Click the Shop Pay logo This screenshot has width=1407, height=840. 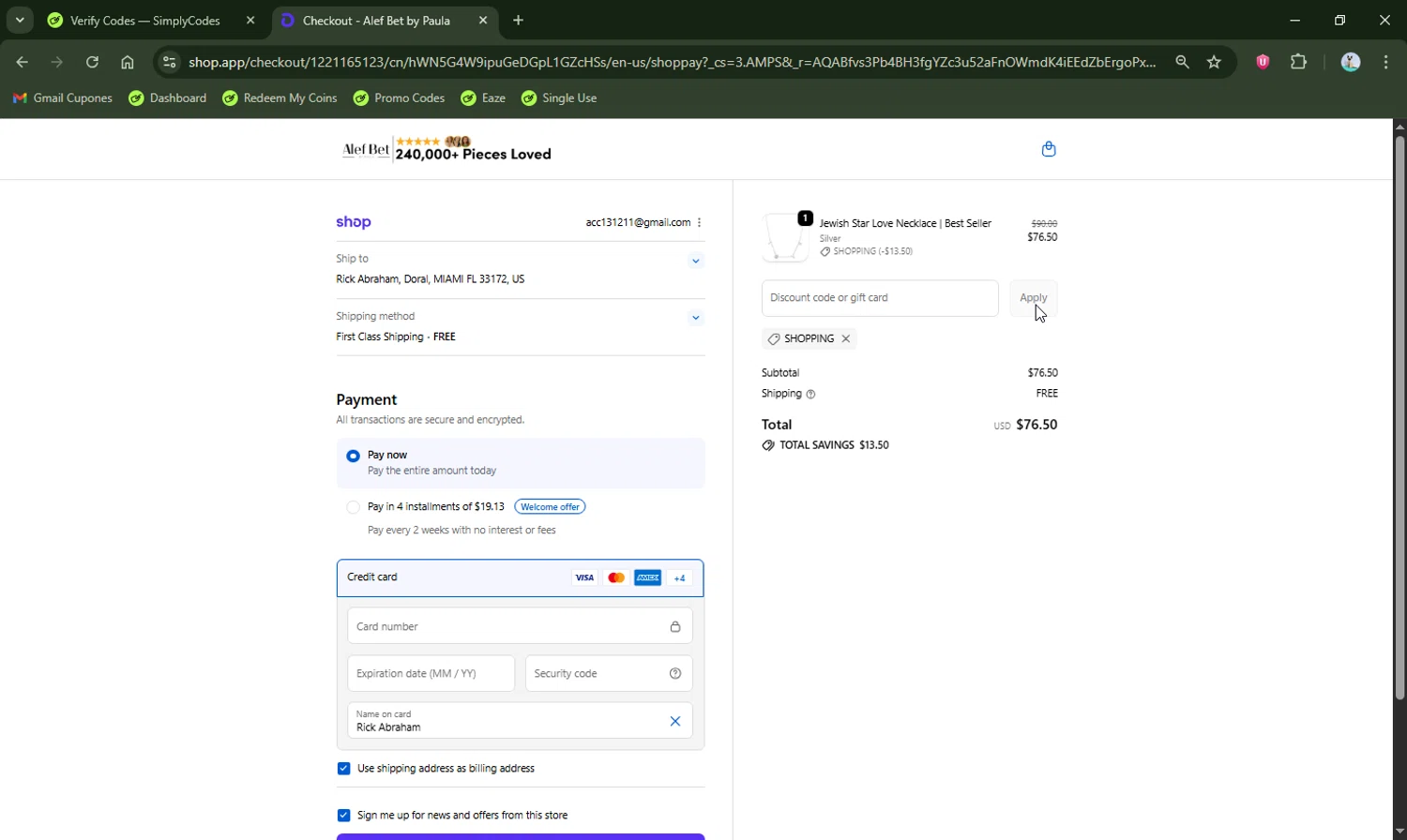(354, 222)
